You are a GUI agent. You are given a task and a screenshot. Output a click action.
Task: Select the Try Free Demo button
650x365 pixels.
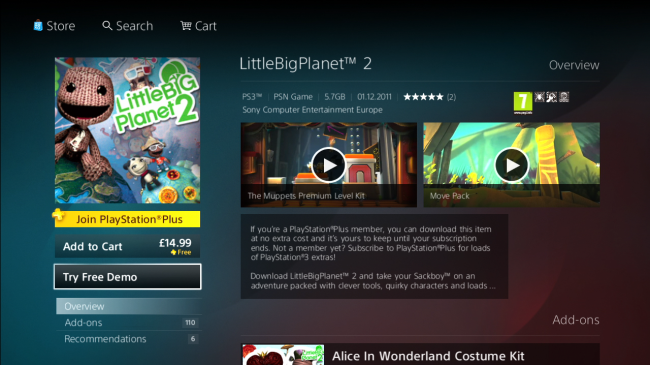(x=127, y=277)
